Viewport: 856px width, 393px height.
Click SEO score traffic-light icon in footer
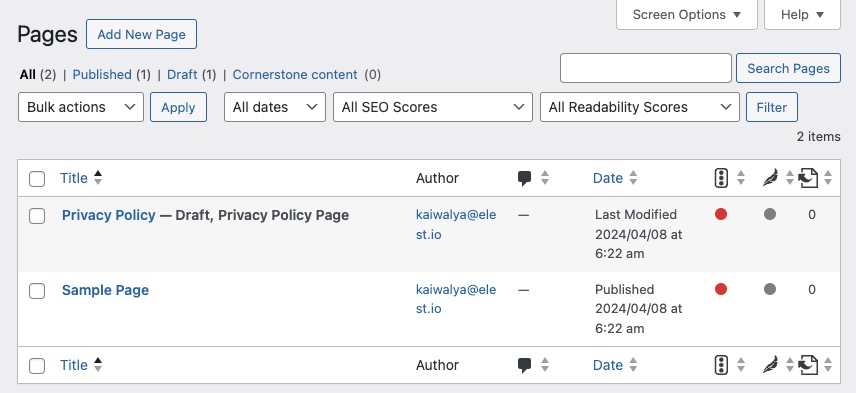[x=721, y=365]
